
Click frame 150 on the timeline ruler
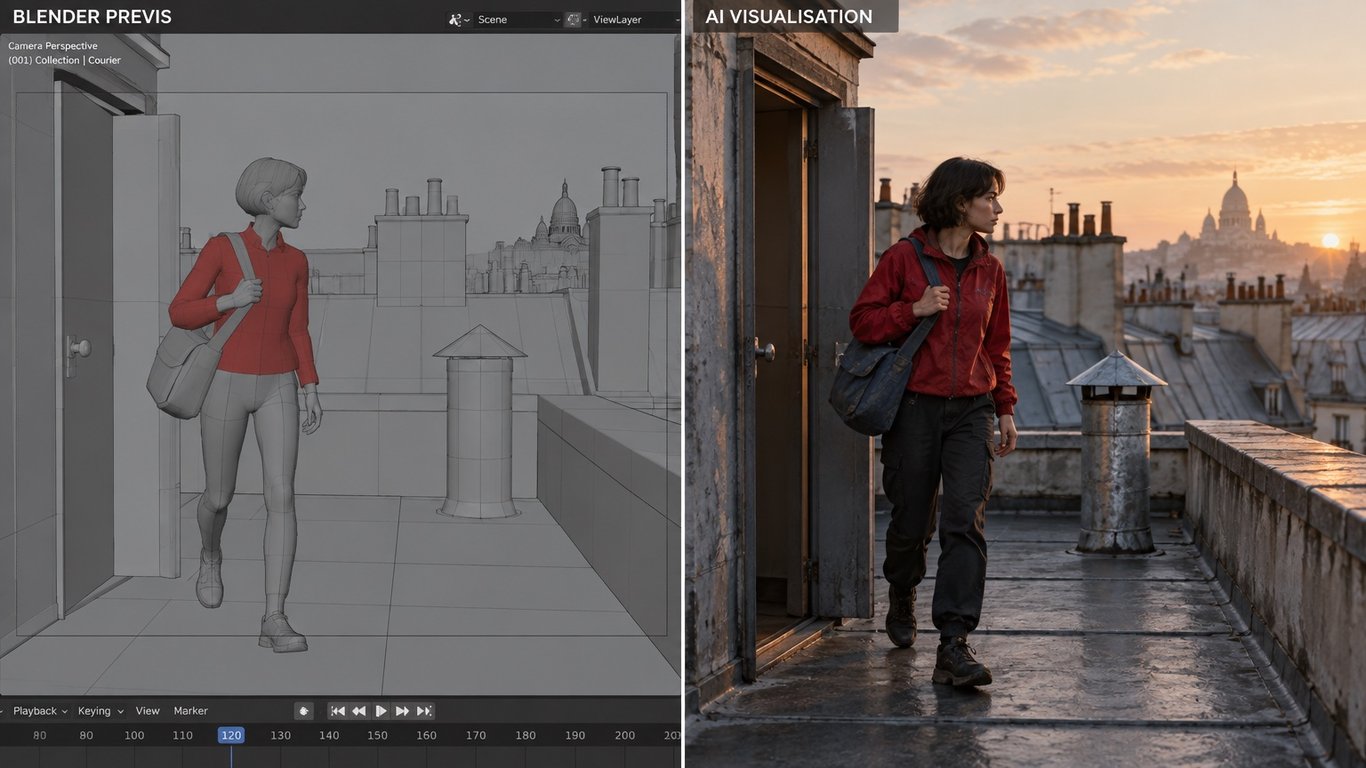click(377, 735)
